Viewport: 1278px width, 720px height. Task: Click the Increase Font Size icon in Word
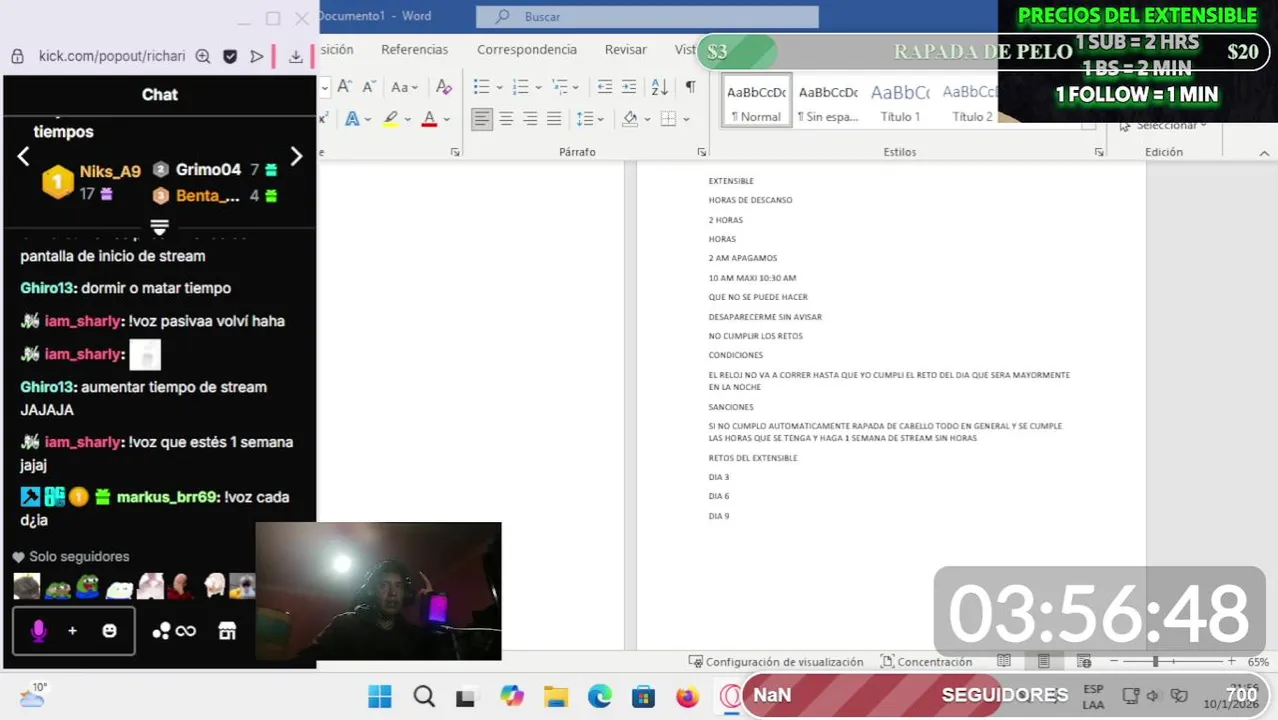pos(343,87)
